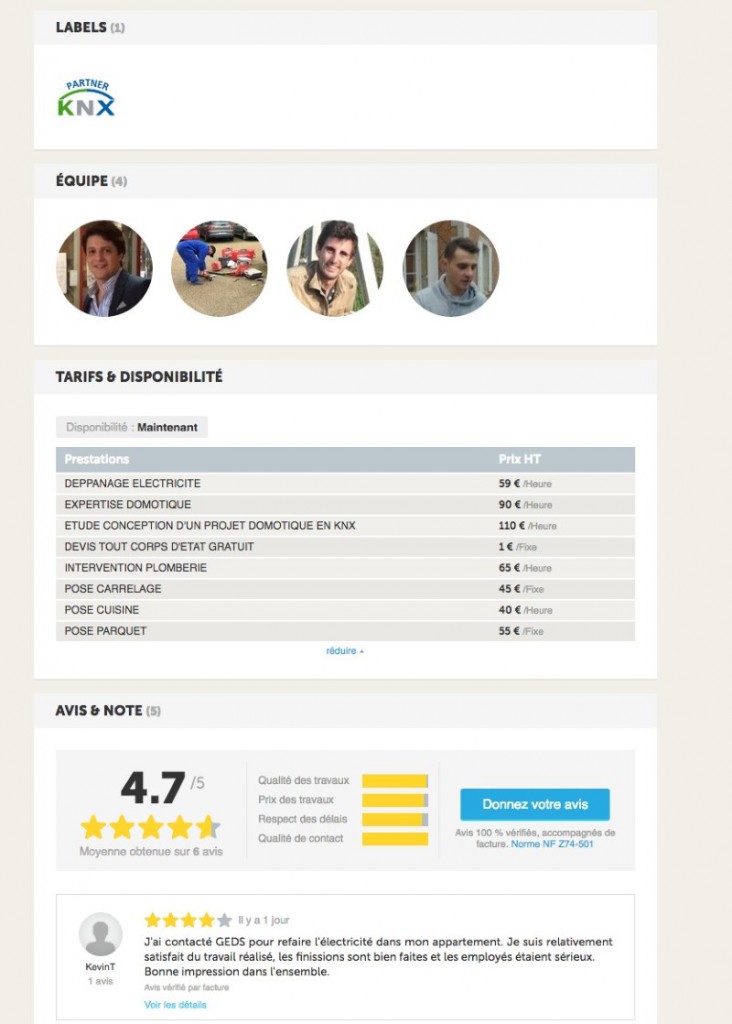This screenshot has height=1024, width=732.
Task: Select the POSE PARQUET price row
Action: (345, 631)
